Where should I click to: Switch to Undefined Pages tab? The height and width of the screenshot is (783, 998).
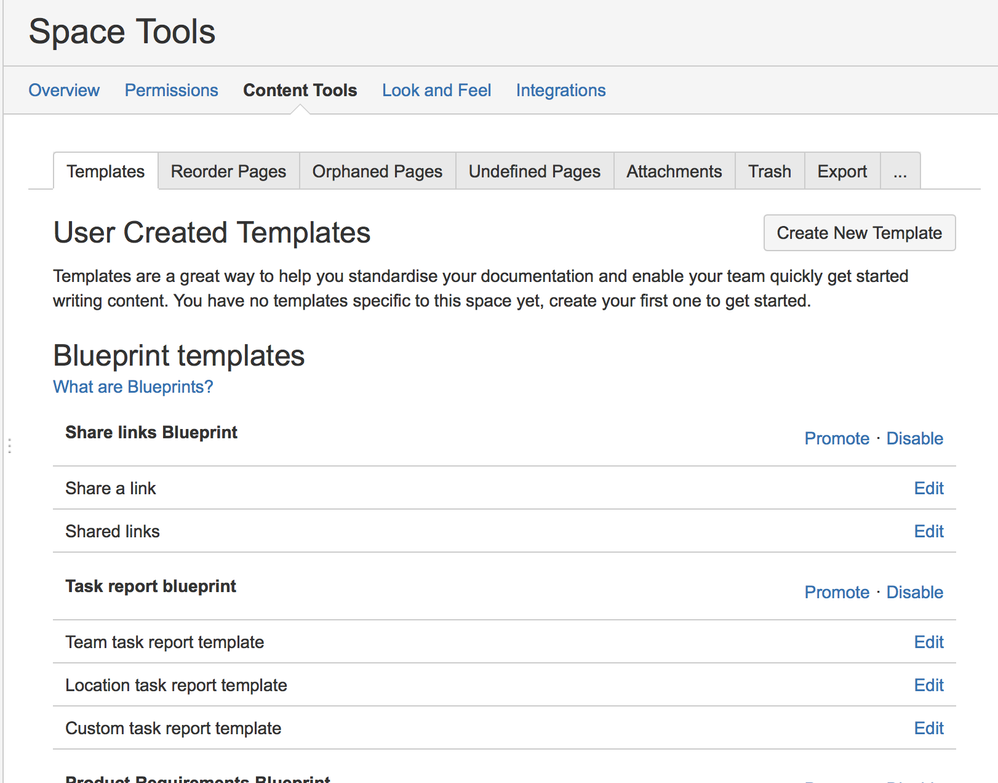click(x=534, y=171)
